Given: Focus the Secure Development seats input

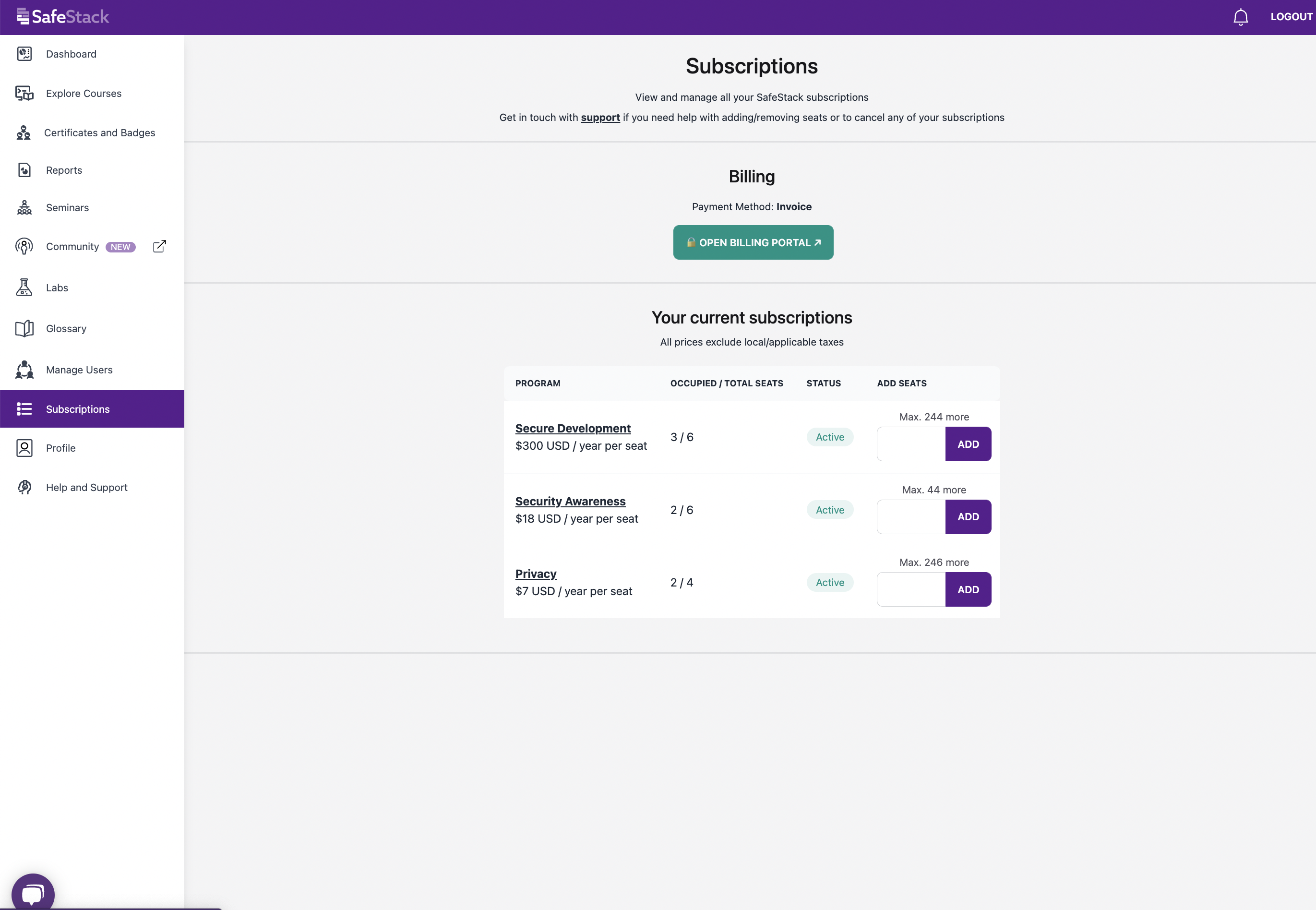Looking at the screenshot, I should point(910,444).
